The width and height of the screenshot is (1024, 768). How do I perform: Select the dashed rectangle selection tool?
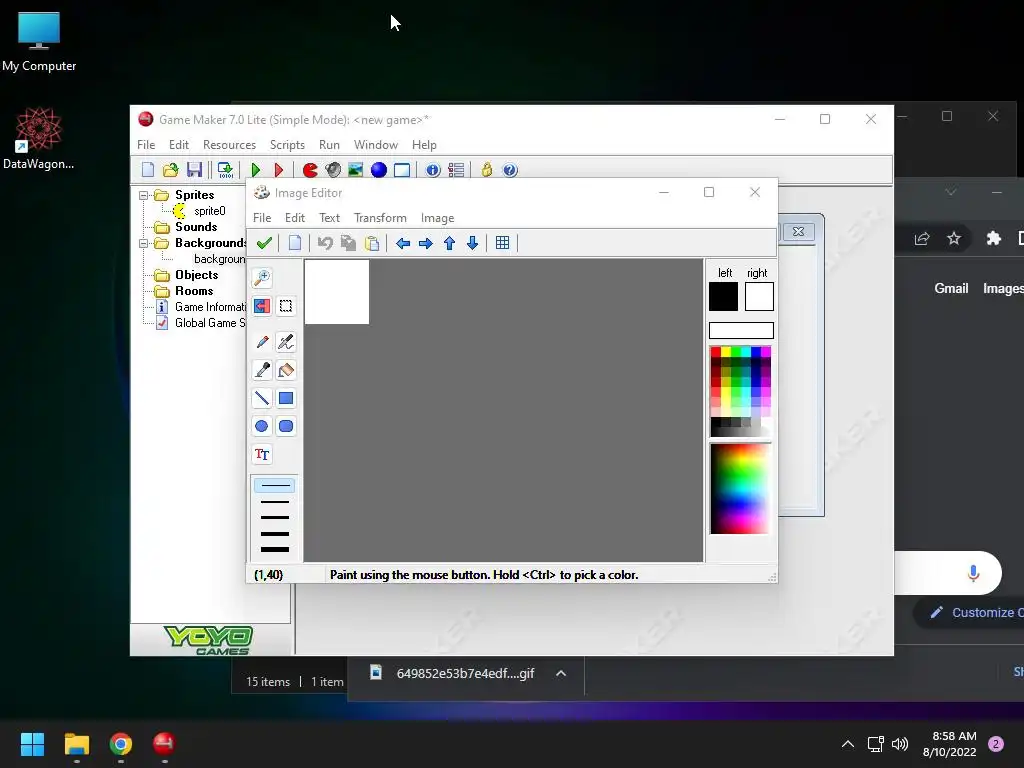click(x=285, y=306)
